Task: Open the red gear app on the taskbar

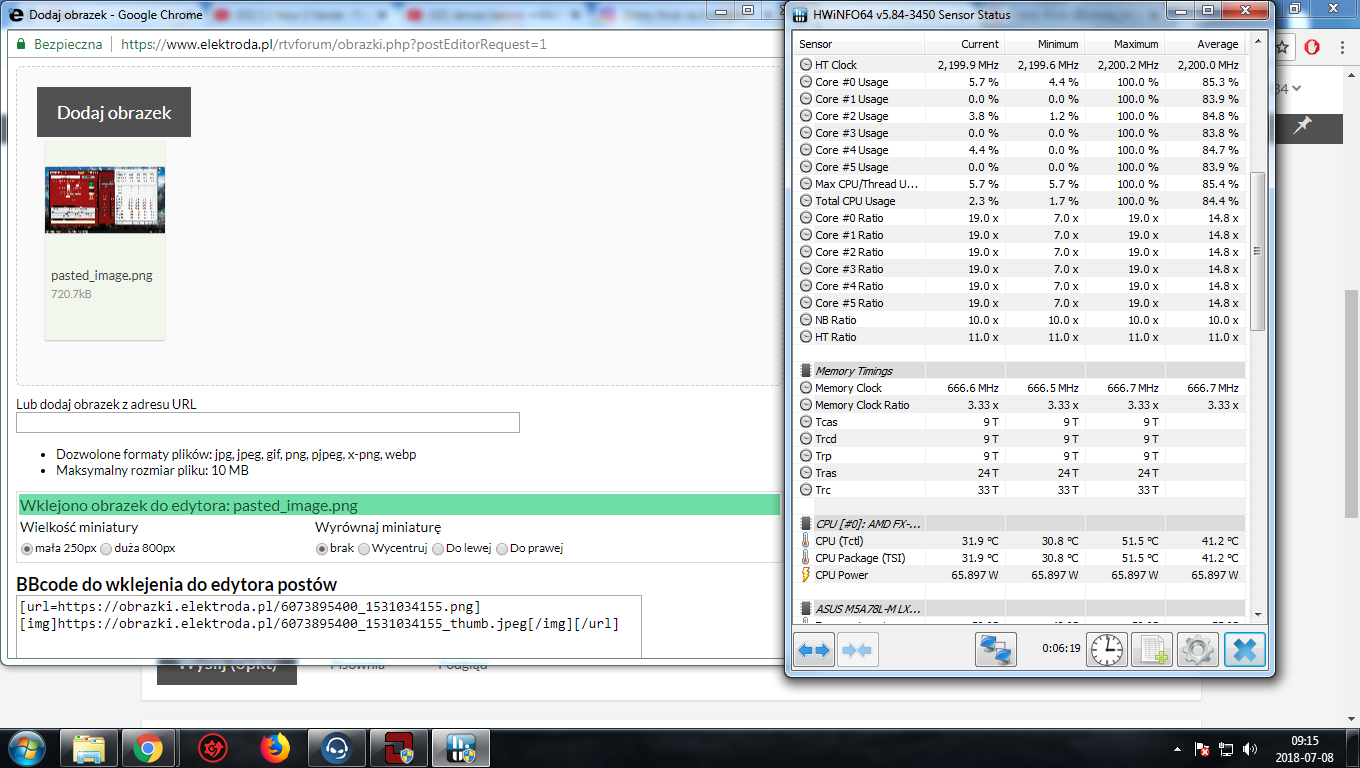Action: 212,748
